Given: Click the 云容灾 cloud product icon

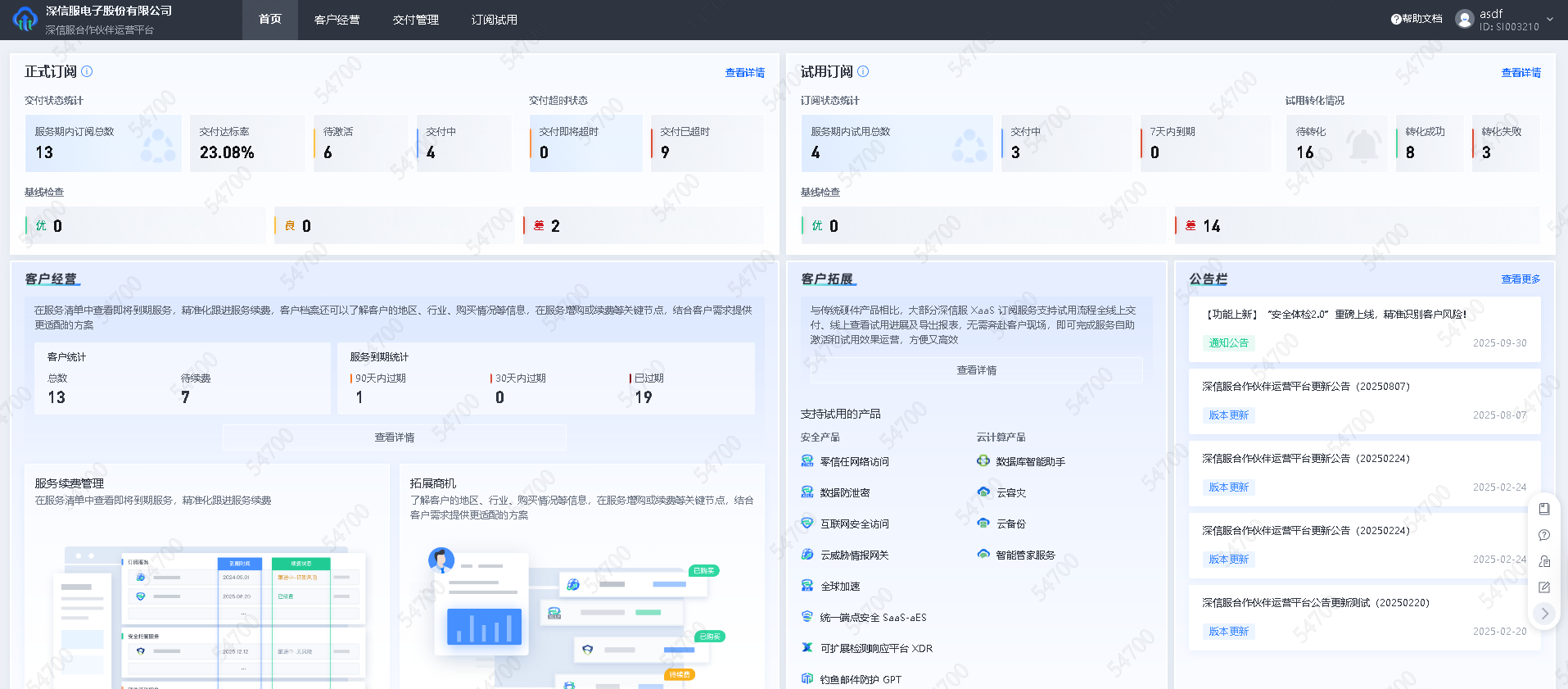Looking at the screenshot, I should click(983, 492).
